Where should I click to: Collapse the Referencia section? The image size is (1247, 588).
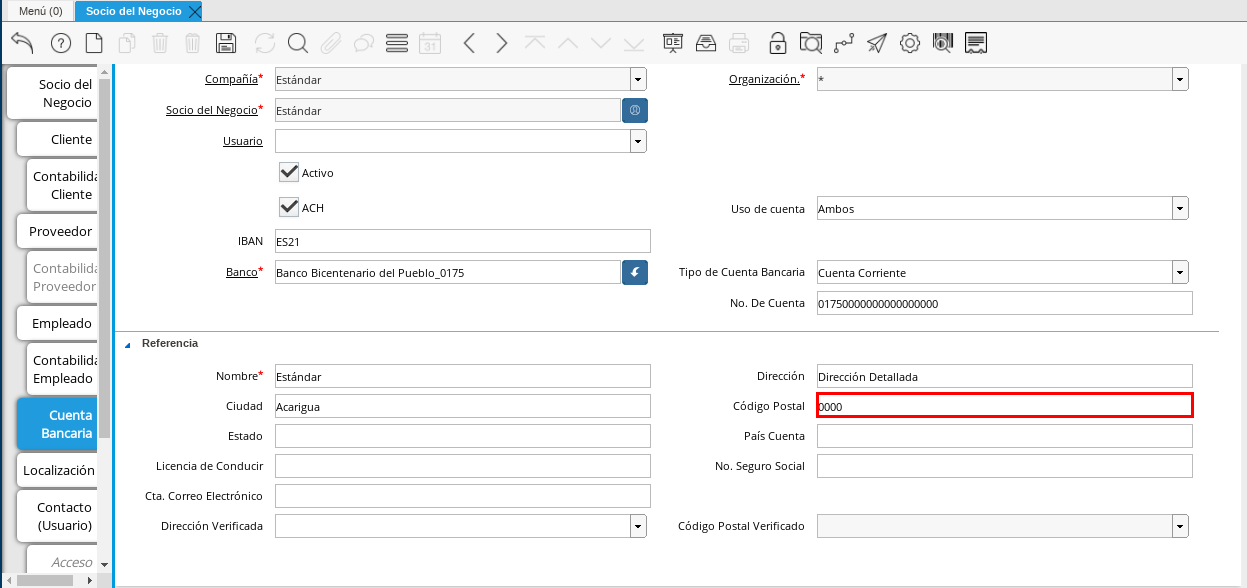point(127,344)
